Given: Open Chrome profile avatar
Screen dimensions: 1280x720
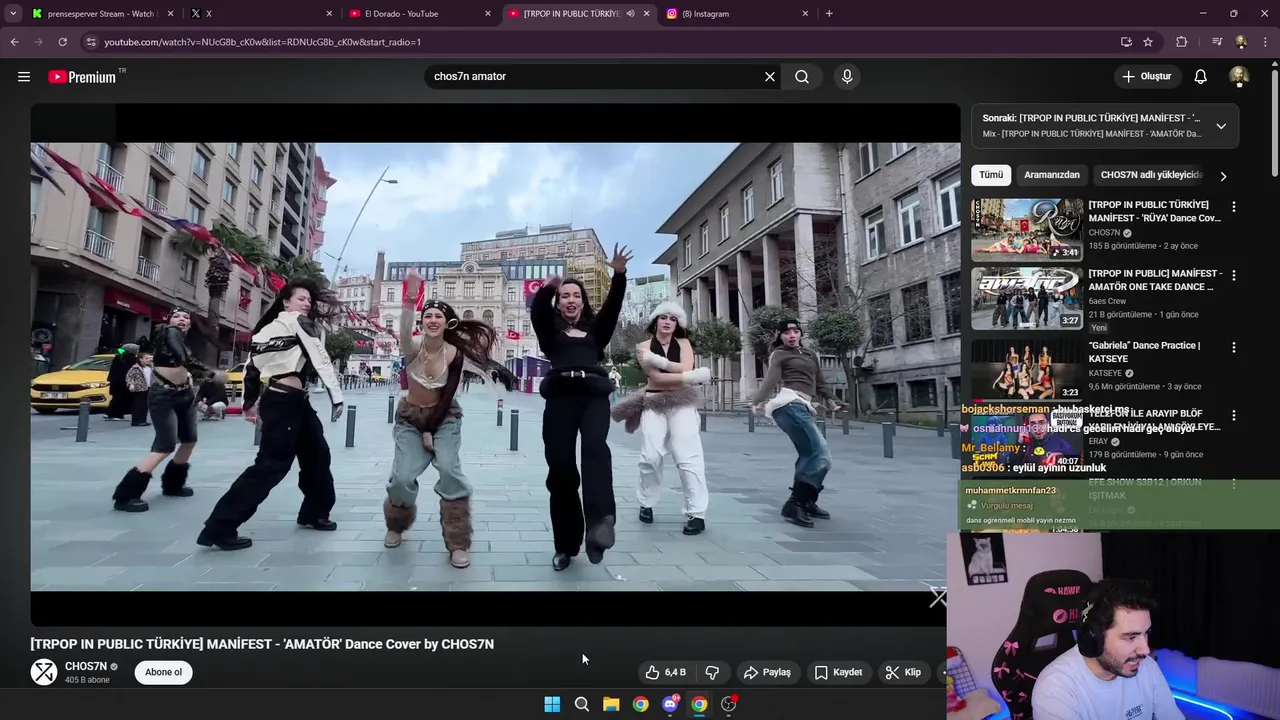Looking at the screenshot, I should click(1241, 42).
